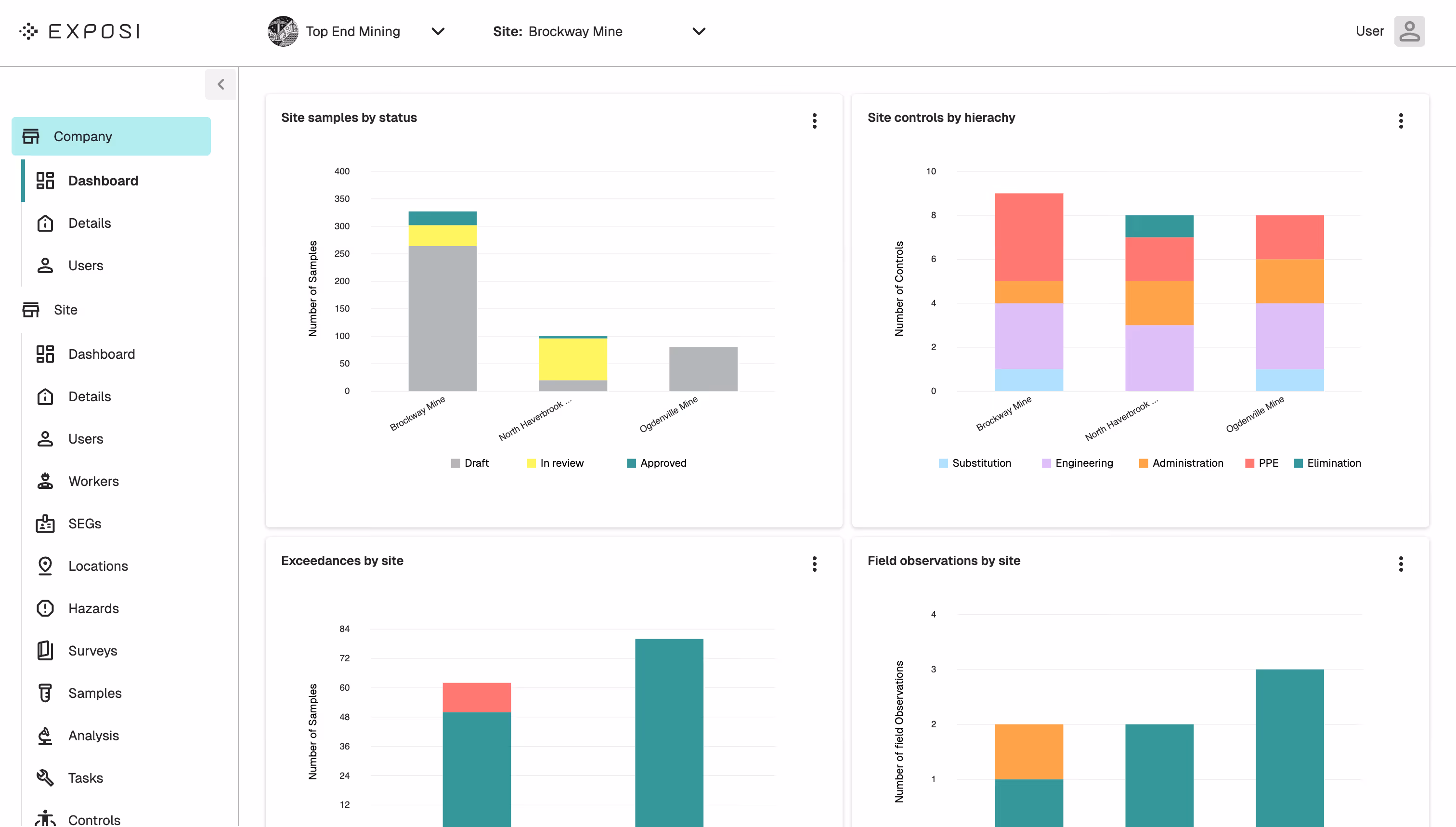1456x827 pixels.
Task: Collapse the navigation sidebar with the chevron
Action: [221, 84]
